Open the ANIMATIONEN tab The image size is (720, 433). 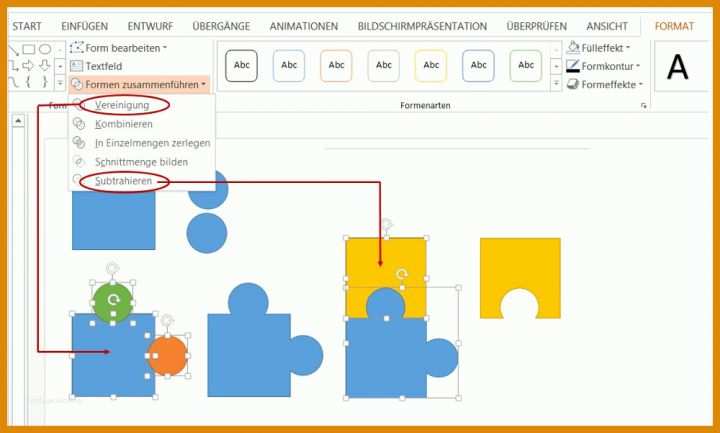(x=304, y=26)
